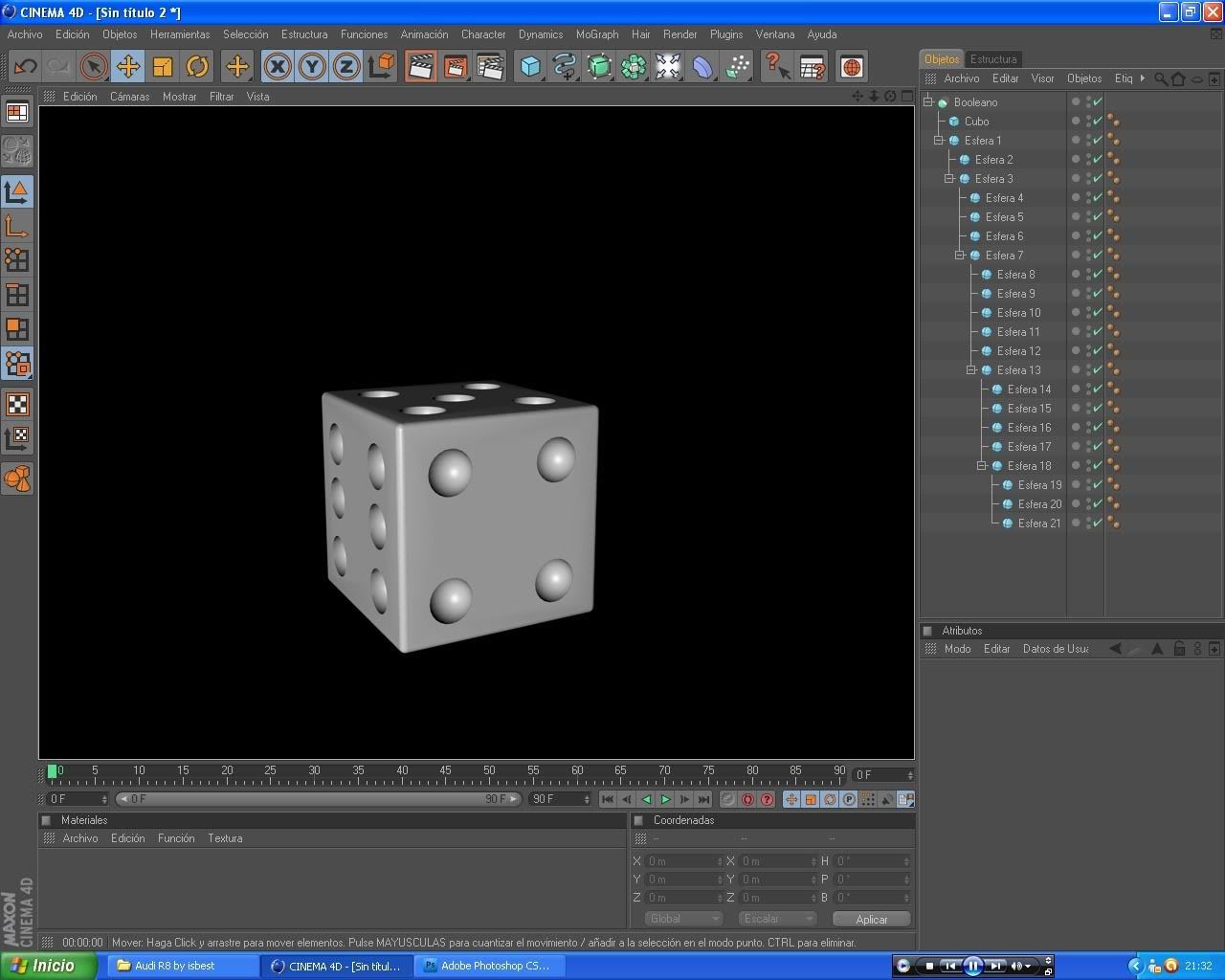Toggle parameter (P) keyframe recording button
The width and height of the screenshot is (1225, 980).
849,799
